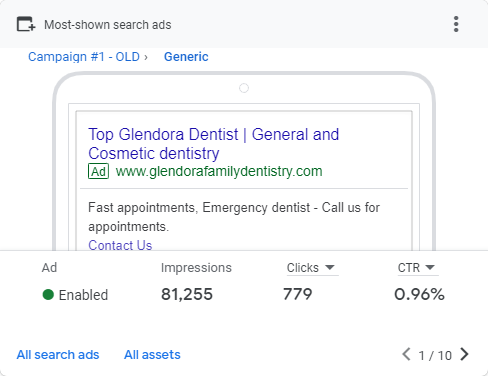This screenshot has height=376, width=488.
Task: Open the CTR metric dropdown
Action: click(x=417, y=268)
